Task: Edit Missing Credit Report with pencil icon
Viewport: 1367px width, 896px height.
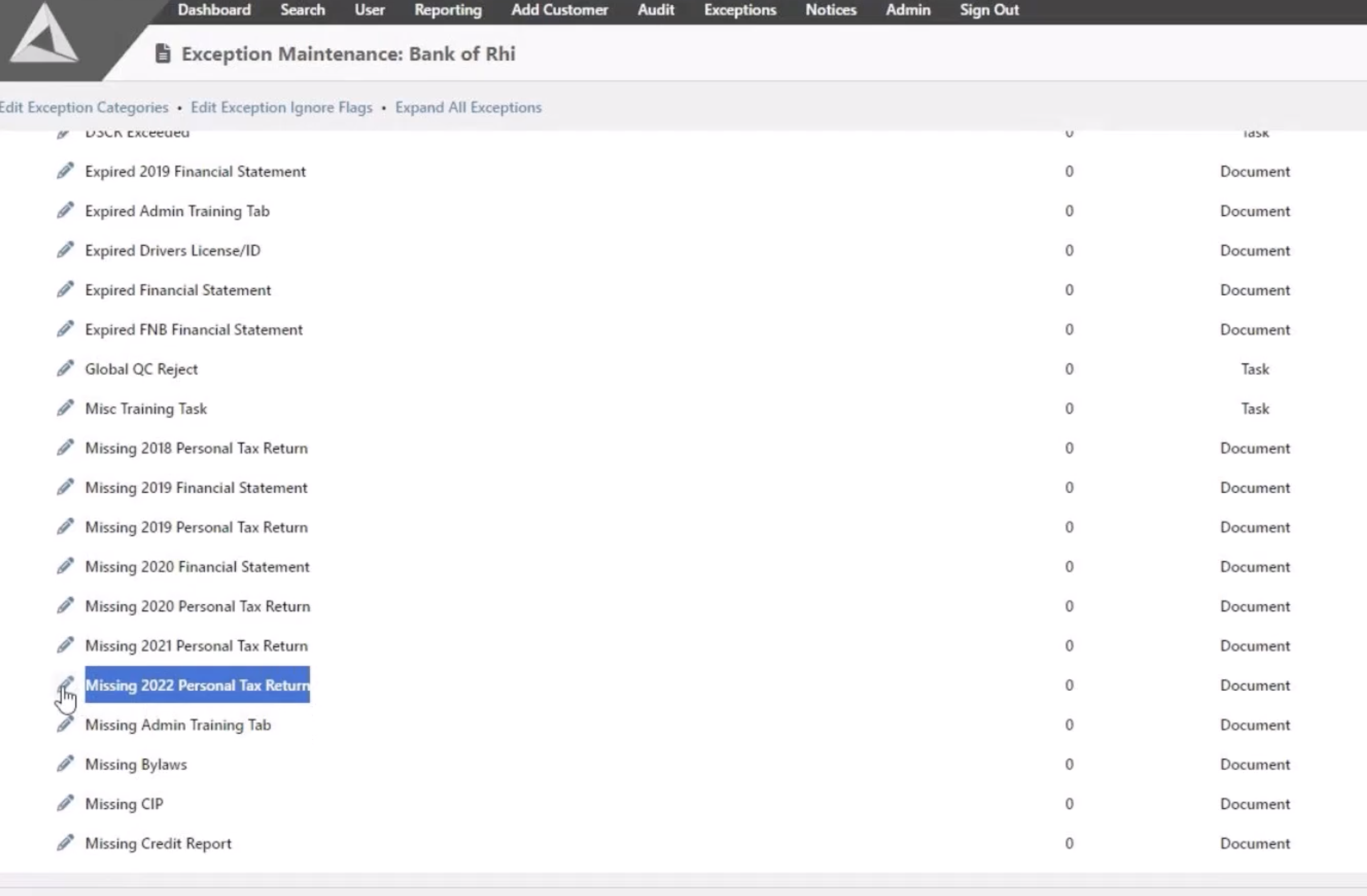Action: pyautogui.click(x=65, y=843)
